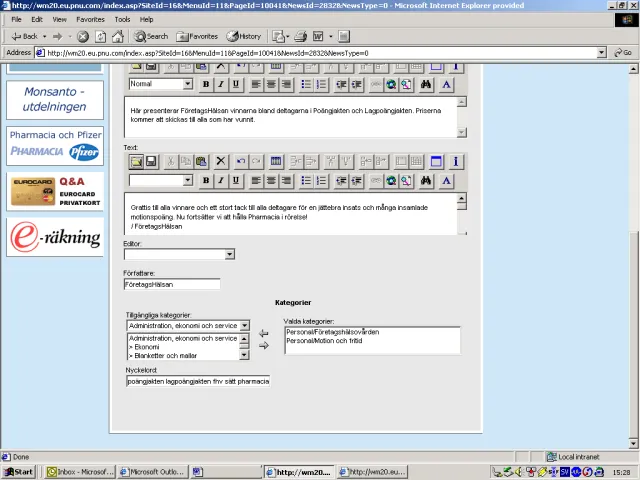Open the Edit menu

tap(37, 19)
